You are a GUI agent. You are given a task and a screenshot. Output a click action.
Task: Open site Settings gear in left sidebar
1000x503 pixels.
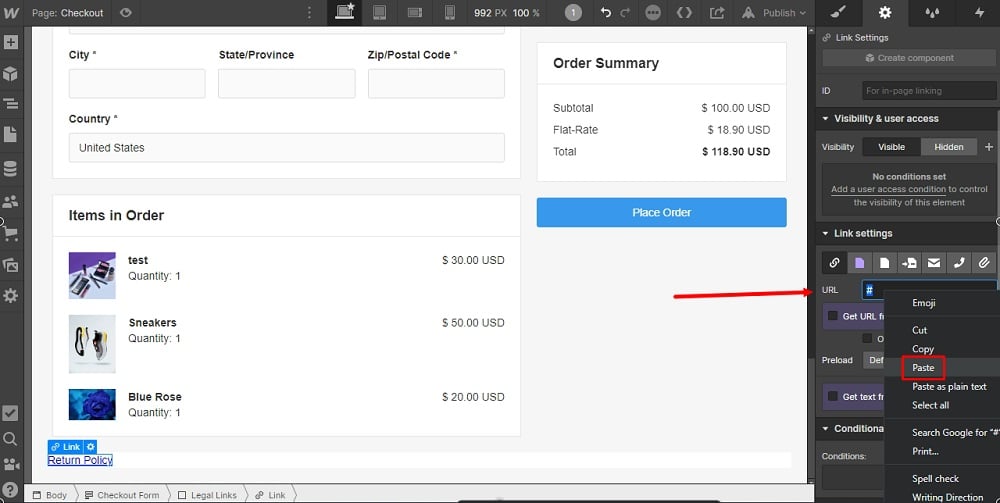pos(11,296)
